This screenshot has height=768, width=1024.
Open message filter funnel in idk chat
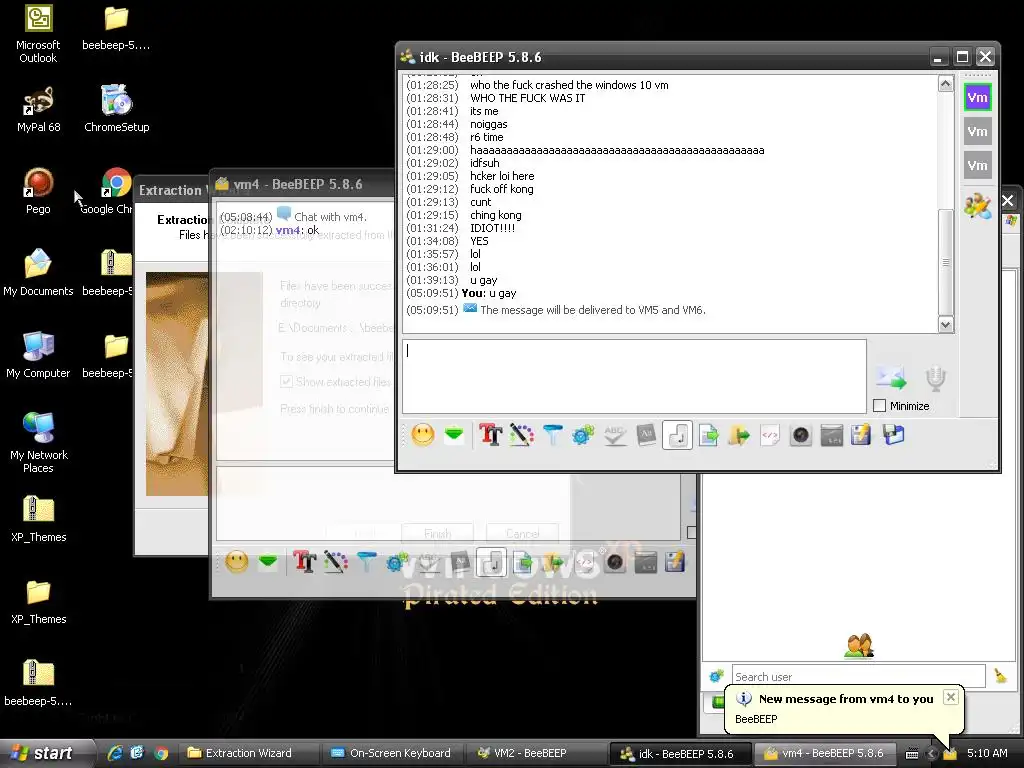point(552,435)
